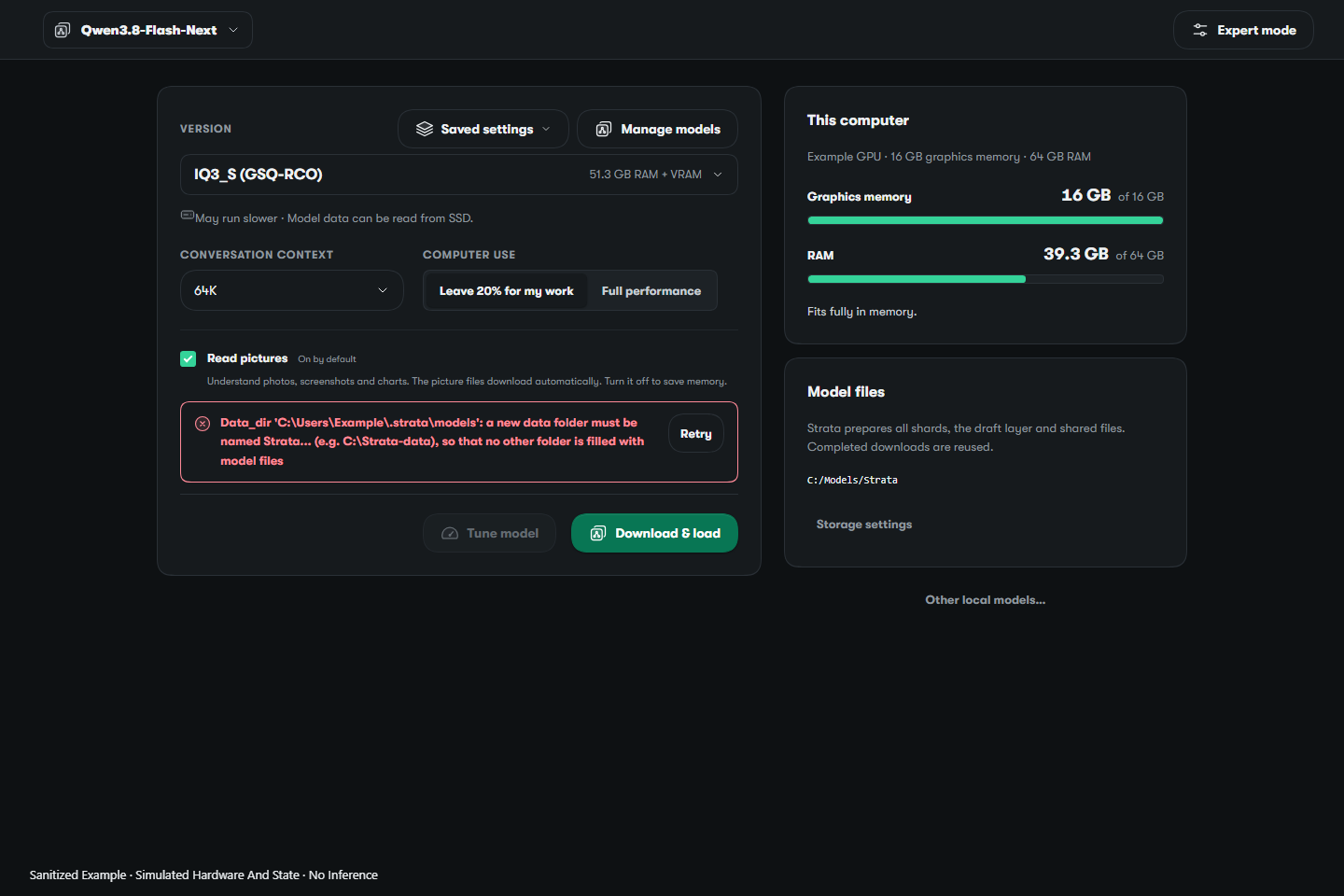Screen dimensions: 1344x896
Task: Expand the IQ3_S (GSQ-RCO) version dropdown
Action: pyautogui.click(x=458, y=175)
